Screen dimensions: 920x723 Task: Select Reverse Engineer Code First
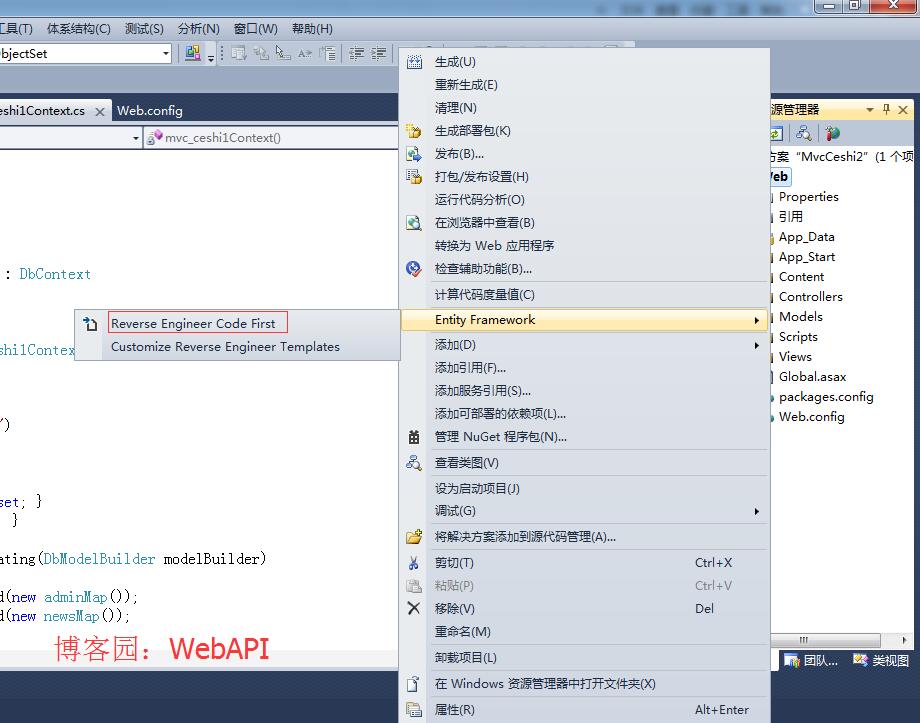click(x=193, y=323)
